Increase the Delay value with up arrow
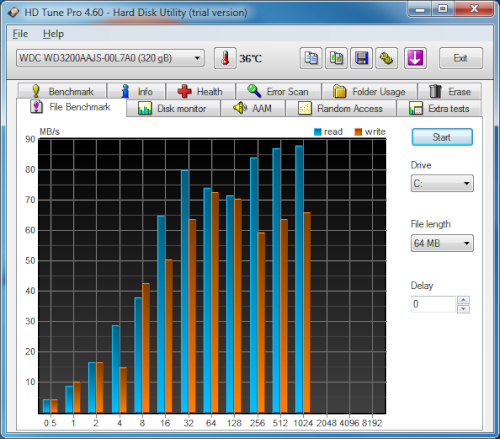500x439 pixels. pyautogui.click(x=463, y=300)
